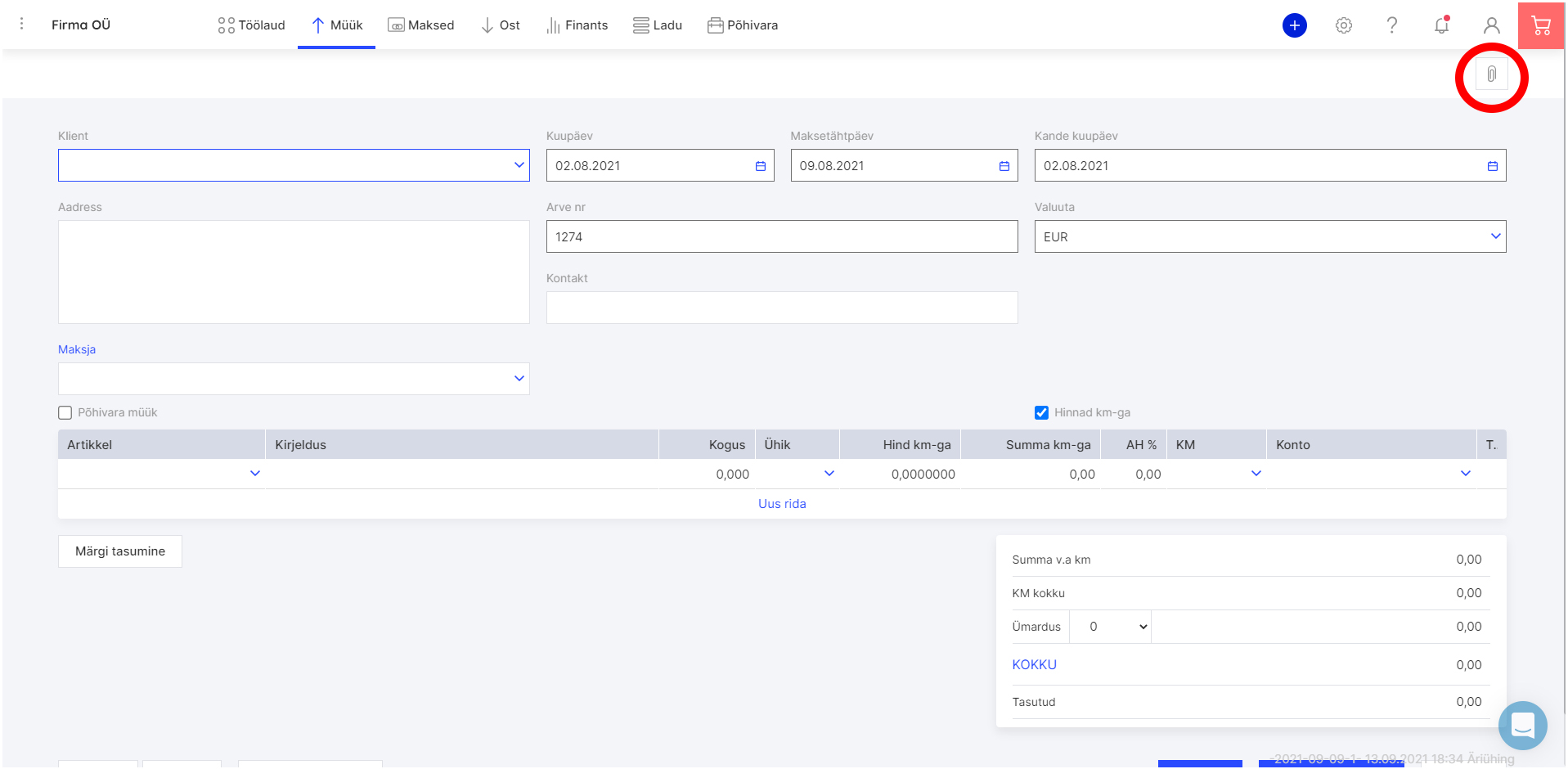The width and height of the screenshot is (1568, 769).
Task: Click the blue plus add button
Action: point(1294,25)
